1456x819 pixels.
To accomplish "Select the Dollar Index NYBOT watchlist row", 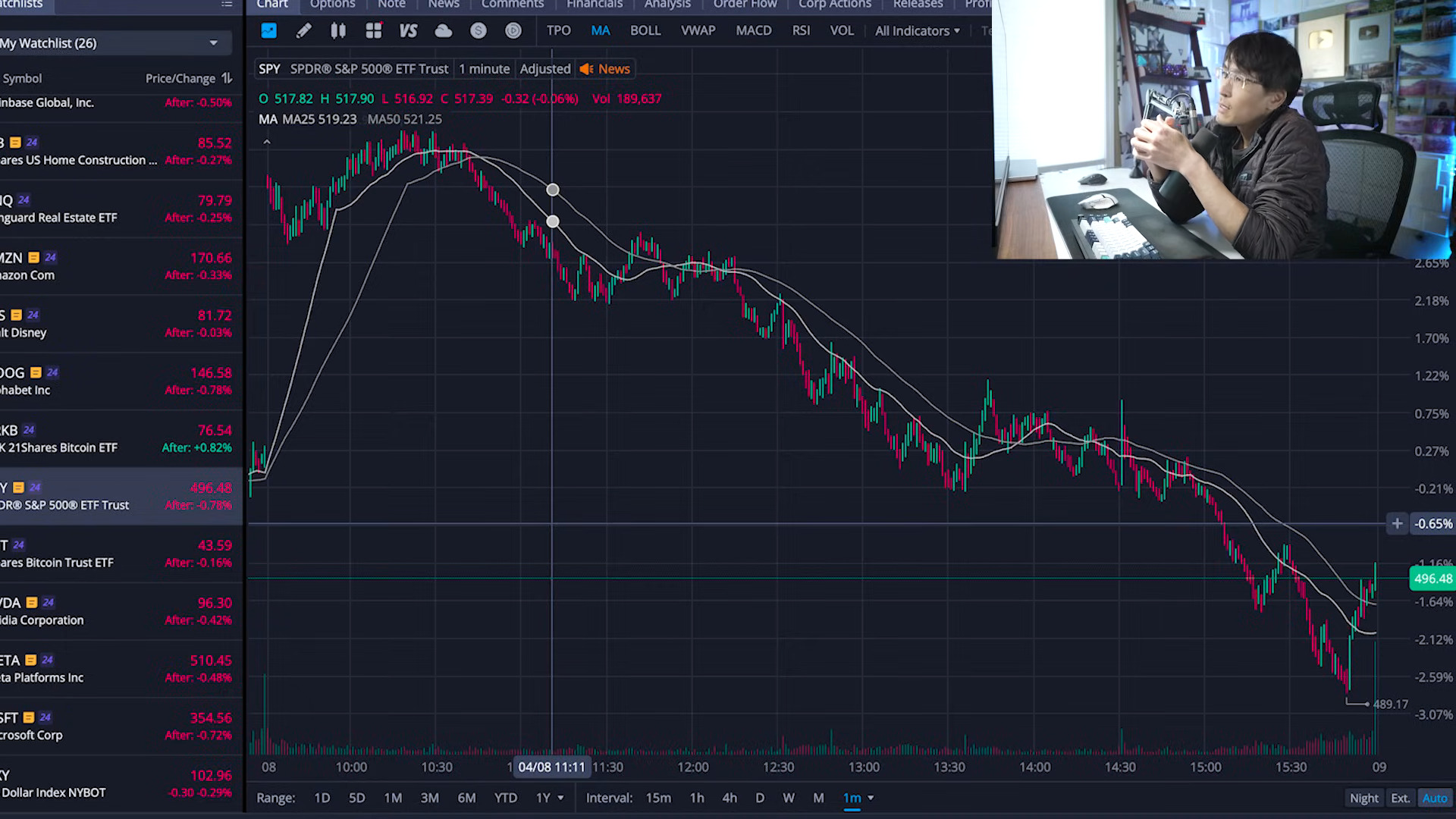I will 121,784.
